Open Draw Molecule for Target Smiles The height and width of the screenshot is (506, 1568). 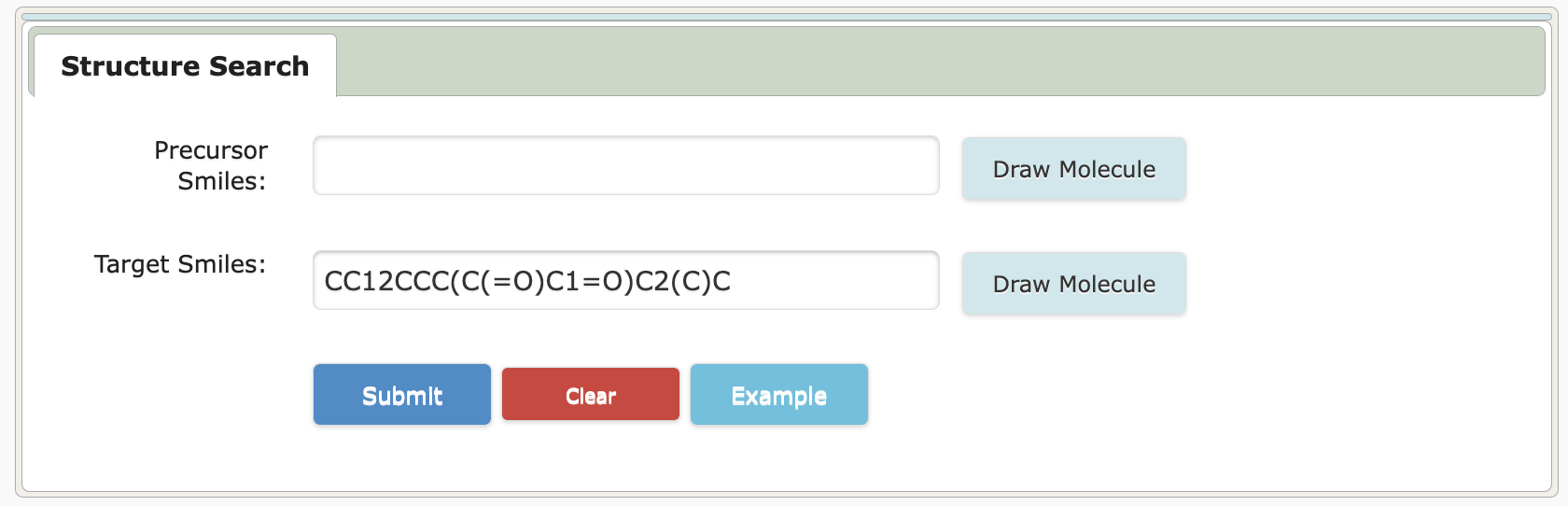tap(1074, 284)
